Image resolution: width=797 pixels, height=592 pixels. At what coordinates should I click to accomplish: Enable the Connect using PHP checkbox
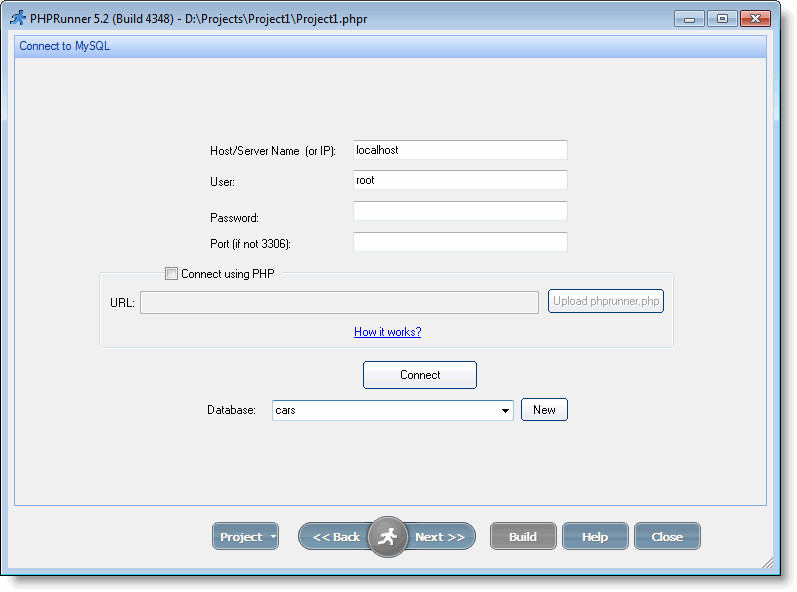[171, 273]
